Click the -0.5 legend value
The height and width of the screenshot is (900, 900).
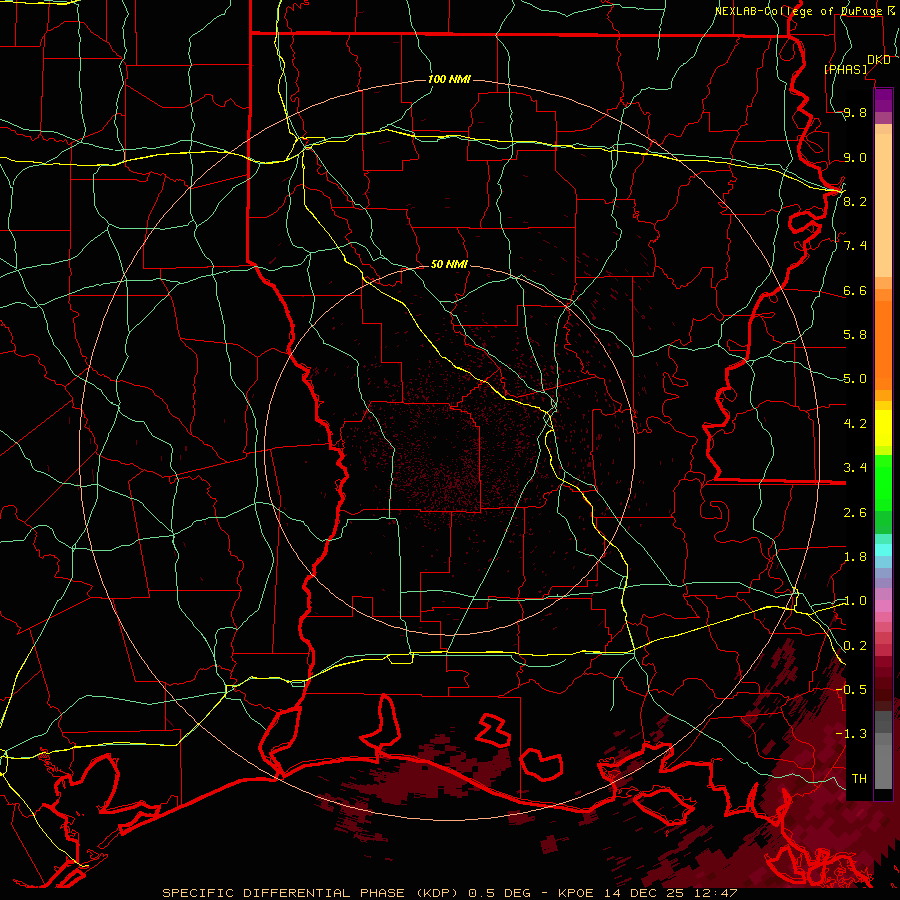[x=851, y=689]
